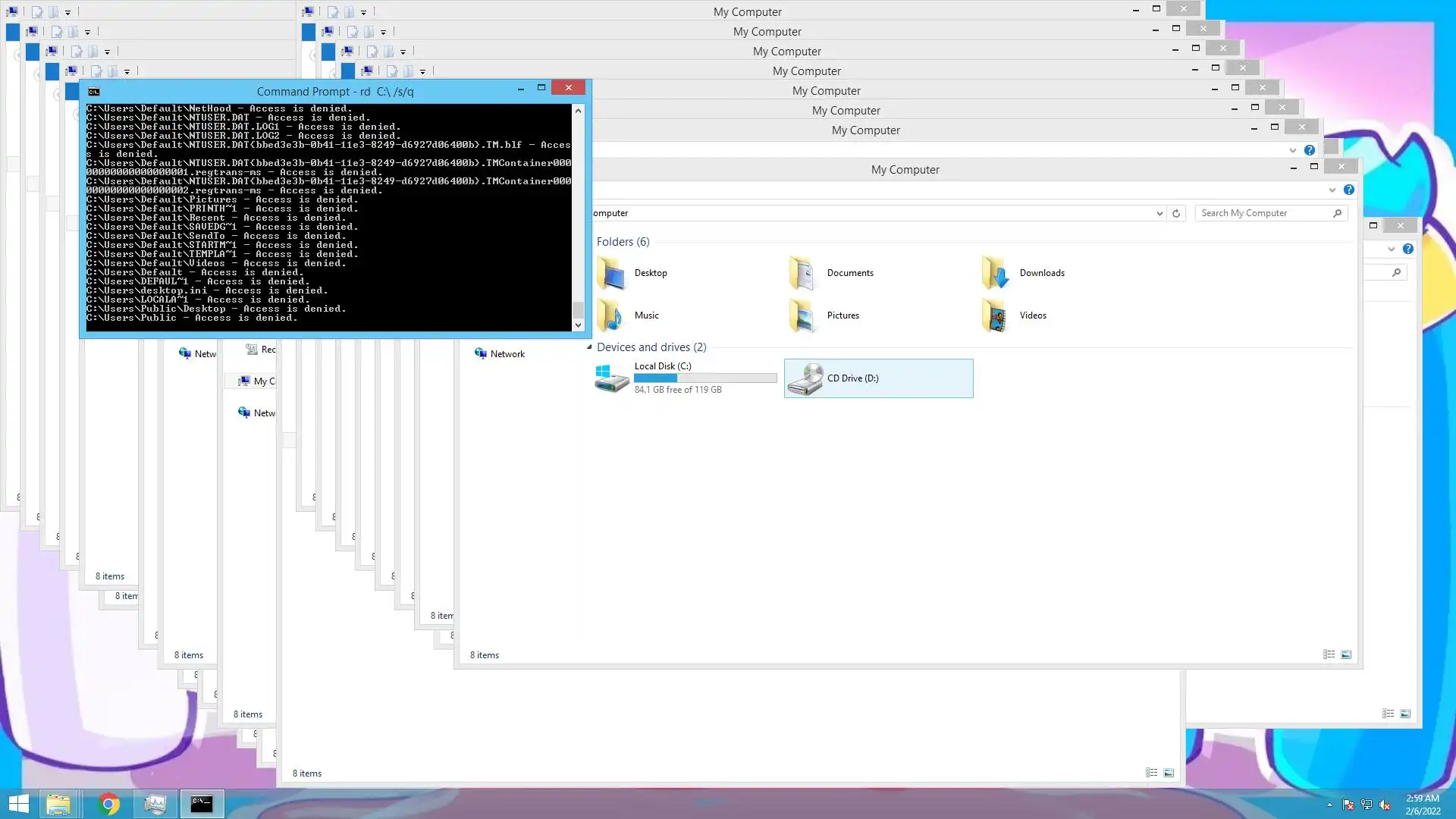1456x819 pixels.
Task: Expand the ribbon with the chevron
Action: pyautogui.click(x=1332, y=190)
